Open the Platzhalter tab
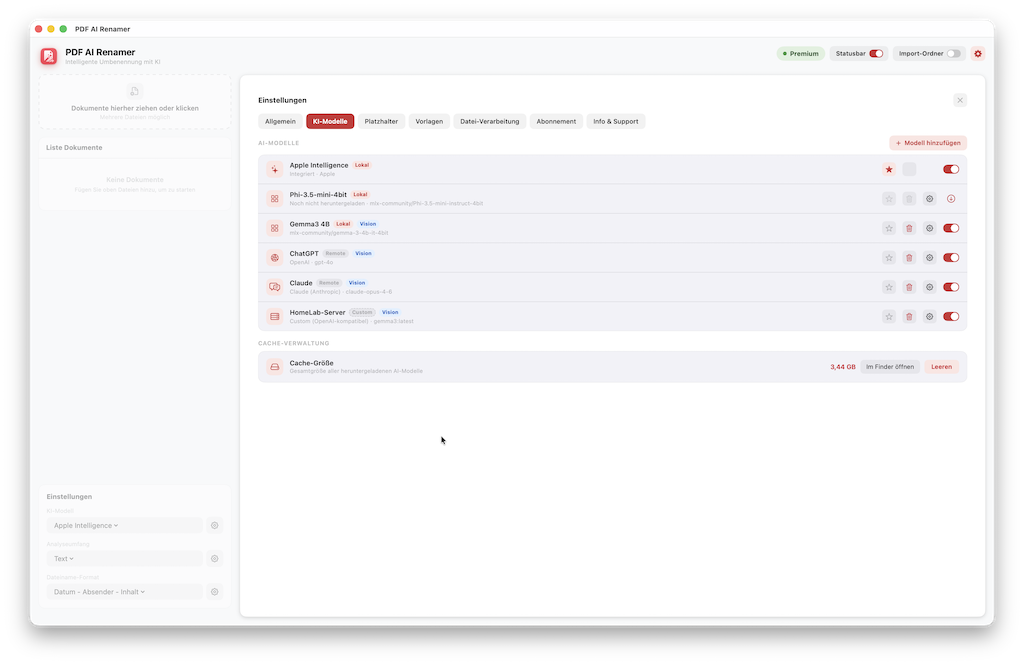Image resolution: width=1024 pixels, height=665 pixels. (381, 122)
